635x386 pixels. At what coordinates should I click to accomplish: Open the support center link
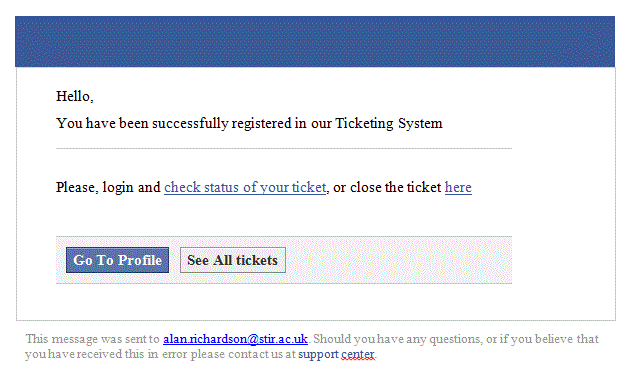pyautogui.click(x=336, y=354)
